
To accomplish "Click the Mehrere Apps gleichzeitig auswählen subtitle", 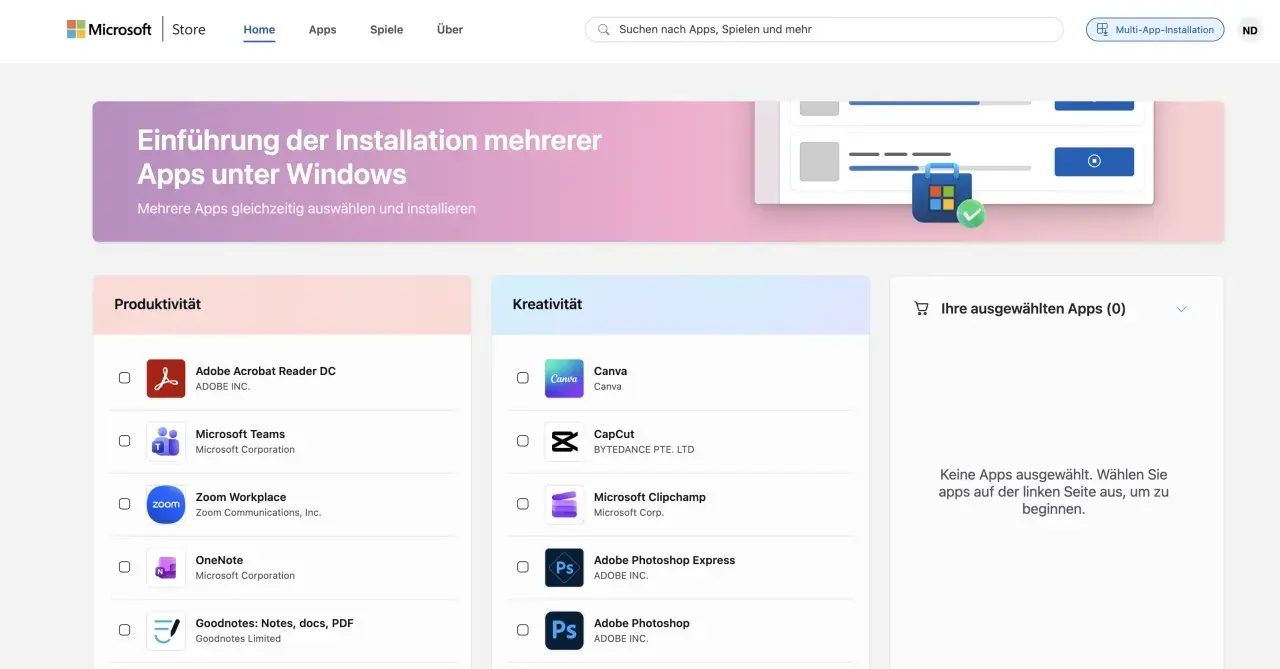I will [x=306, y=209].
